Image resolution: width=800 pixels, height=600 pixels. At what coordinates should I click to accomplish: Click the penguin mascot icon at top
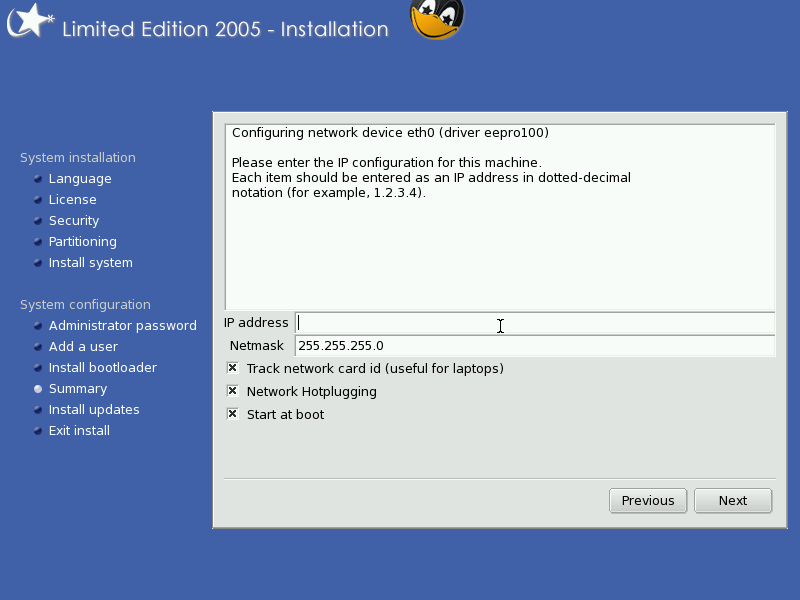pyautogui.click(x=437, y=19)
